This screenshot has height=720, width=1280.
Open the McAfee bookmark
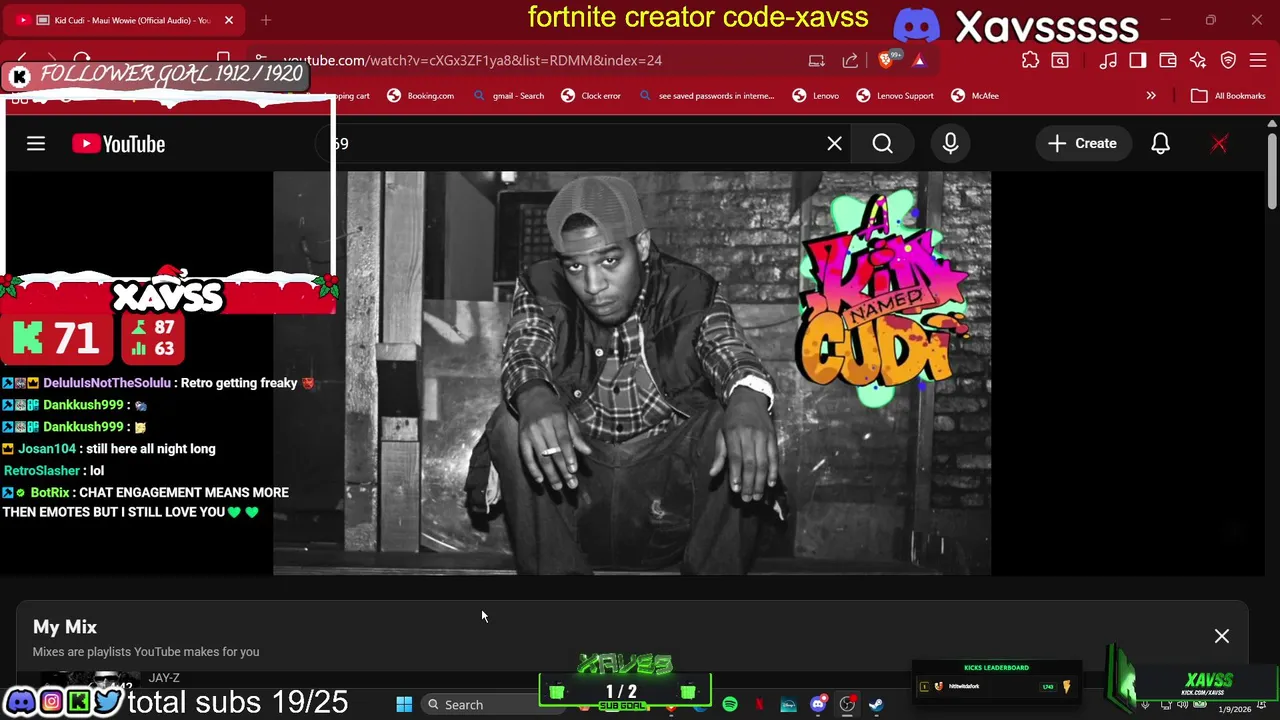pos(975,96)
